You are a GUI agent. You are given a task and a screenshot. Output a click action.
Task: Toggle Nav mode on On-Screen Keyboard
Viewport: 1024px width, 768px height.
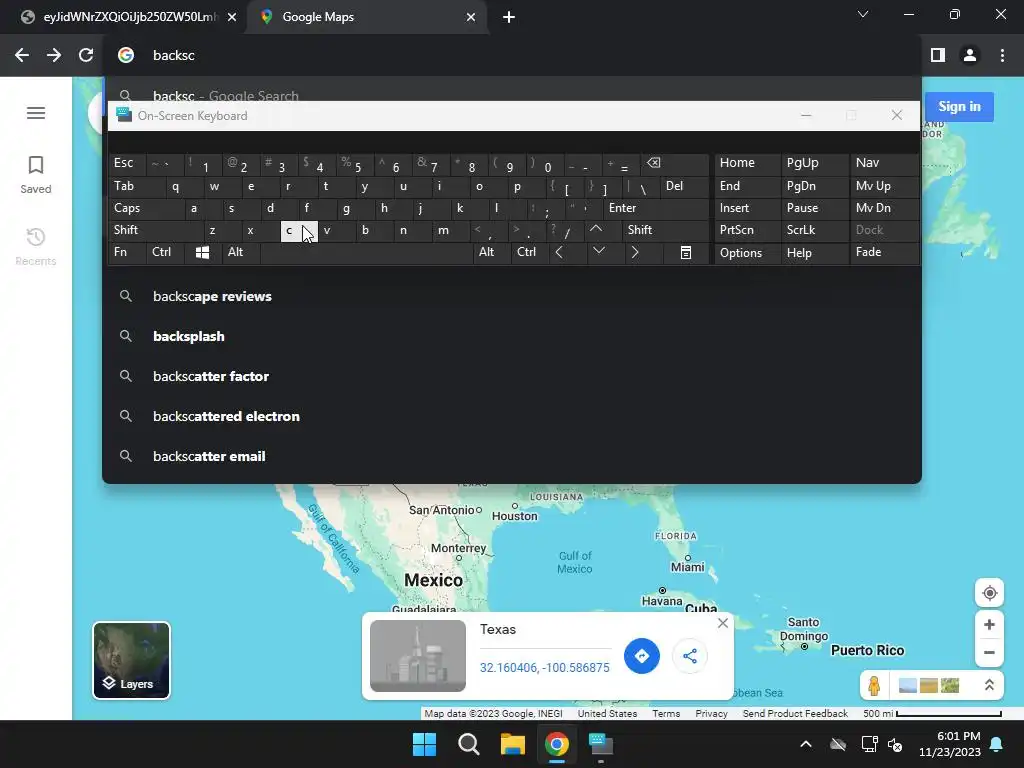pos(883,163)
